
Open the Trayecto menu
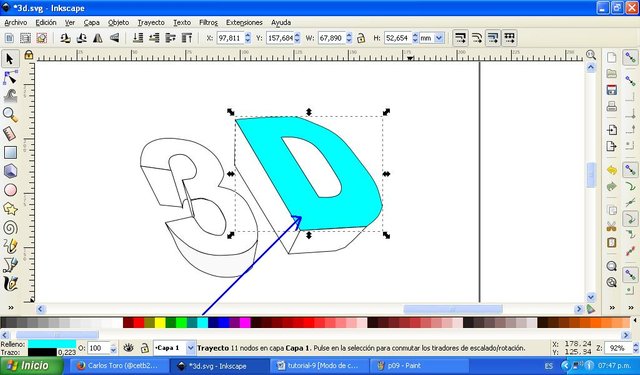pyautogui.click(x=151, y=22)
